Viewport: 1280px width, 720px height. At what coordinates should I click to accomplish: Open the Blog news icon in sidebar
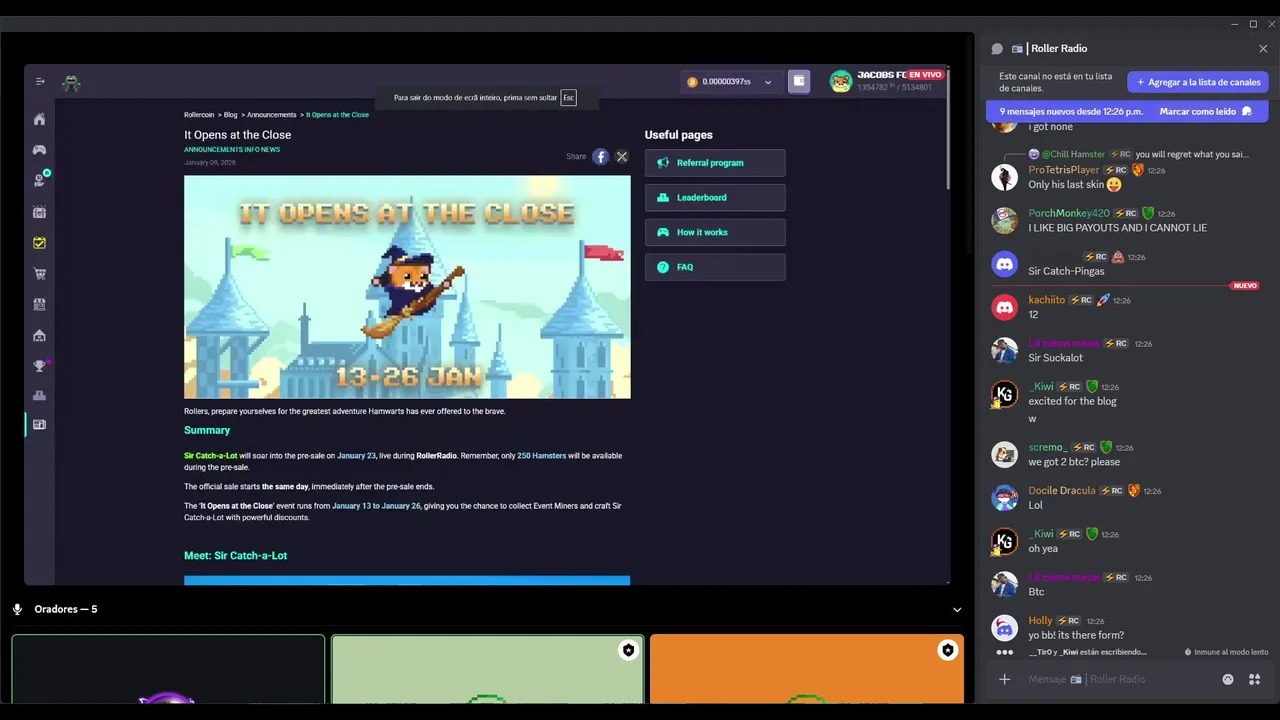[x=39, y=425]
